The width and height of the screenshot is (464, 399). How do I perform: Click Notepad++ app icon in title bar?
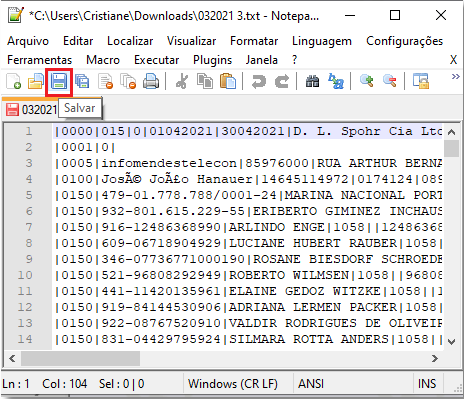point(16,15)
